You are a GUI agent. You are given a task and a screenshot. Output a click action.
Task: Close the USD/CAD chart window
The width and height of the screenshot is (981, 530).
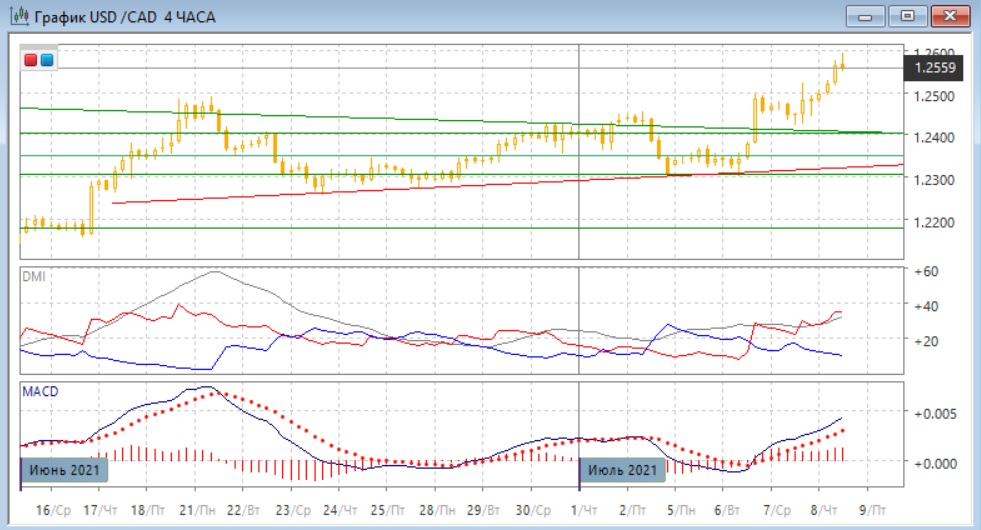tap(950, 16)
